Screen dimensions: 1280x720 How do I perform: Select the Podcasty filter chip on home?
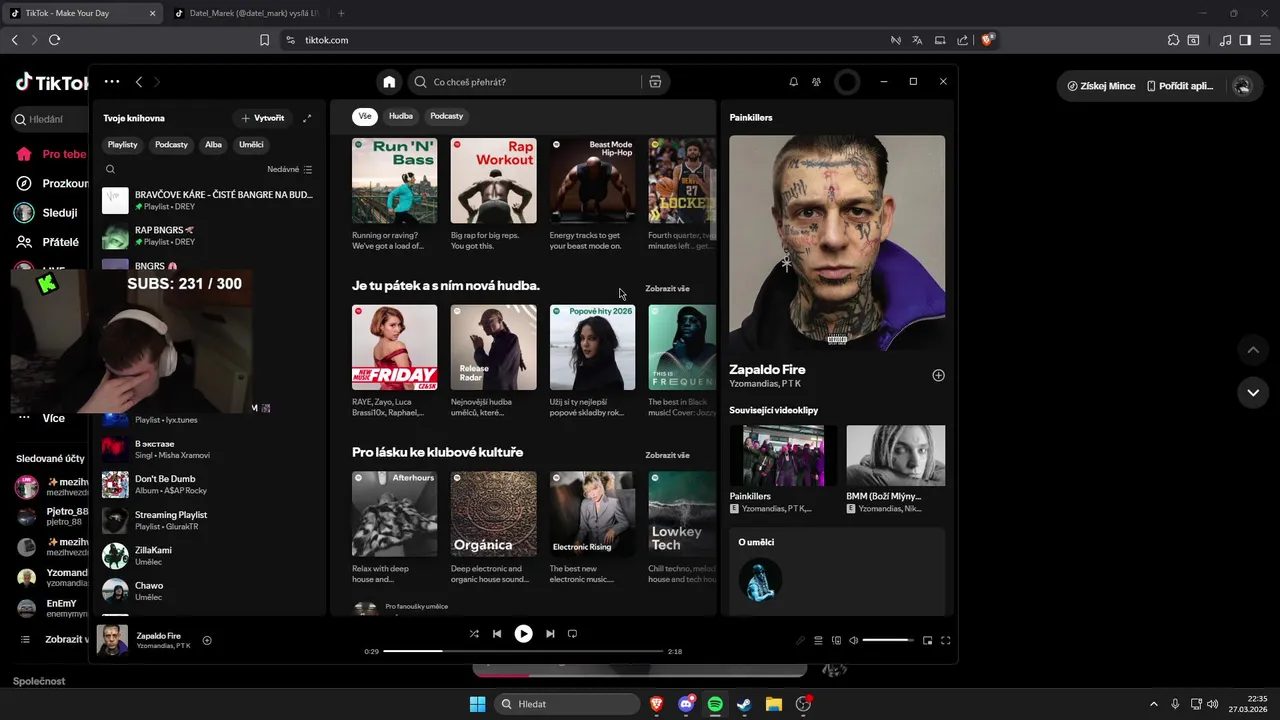click(x=447, y=116)
